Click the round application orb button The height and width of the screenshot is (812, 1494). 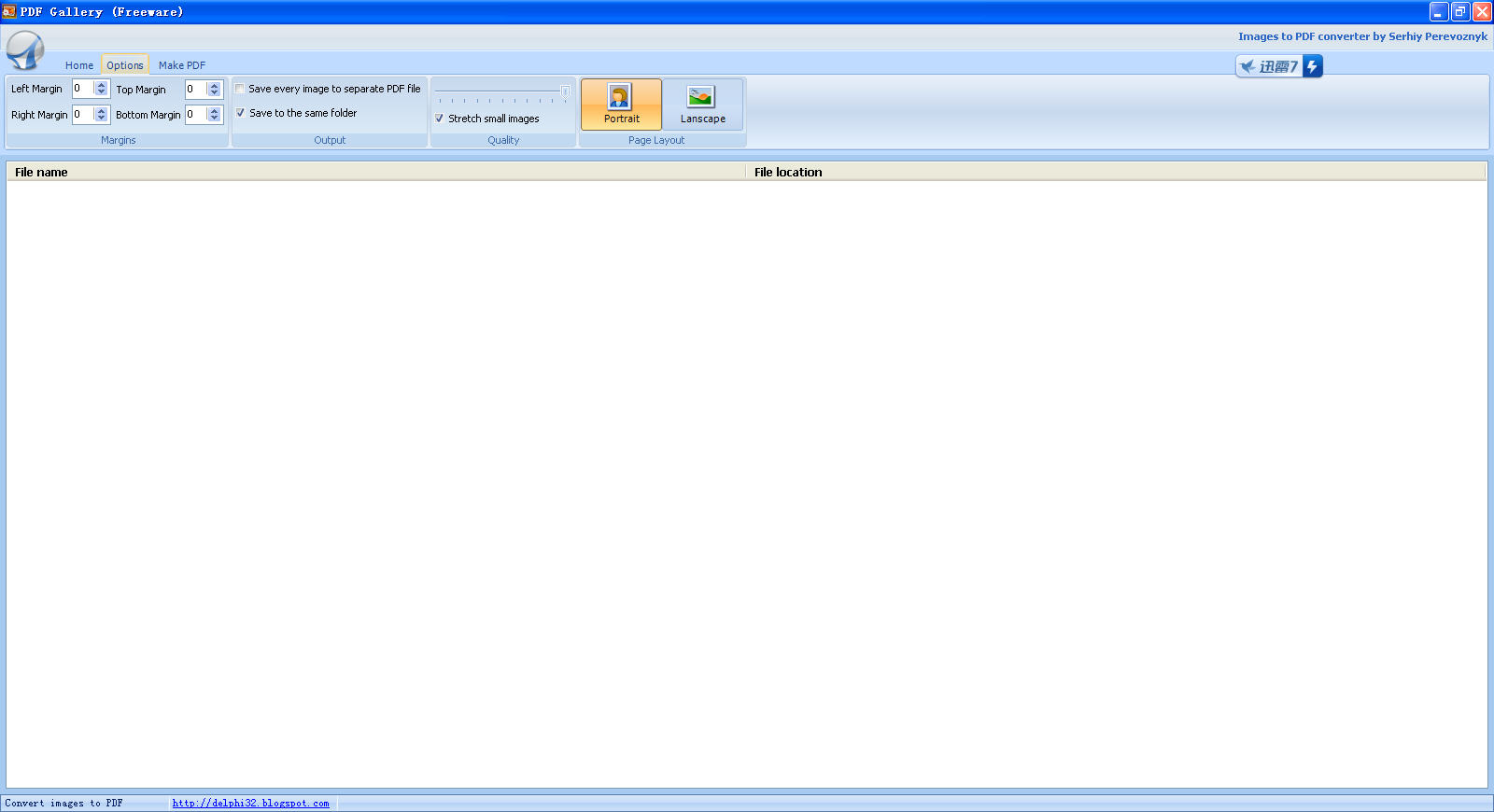click(x=25, y=49)
